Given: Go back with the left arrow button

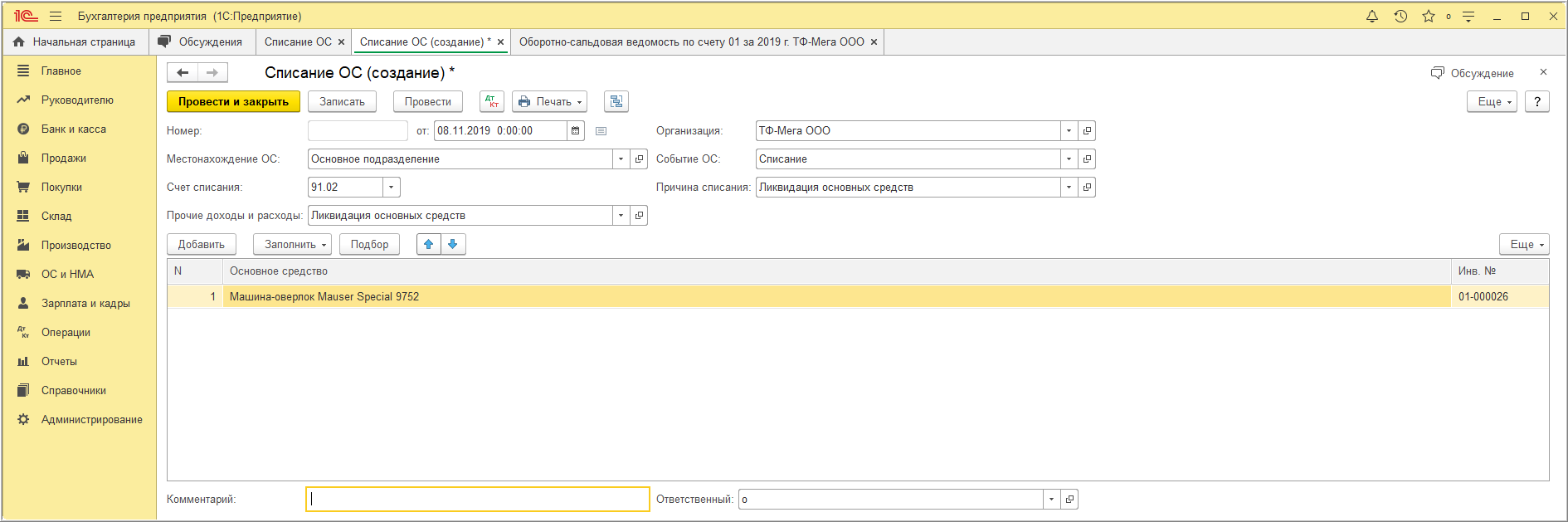Looking at the screenshot, I should click(183, 73).
